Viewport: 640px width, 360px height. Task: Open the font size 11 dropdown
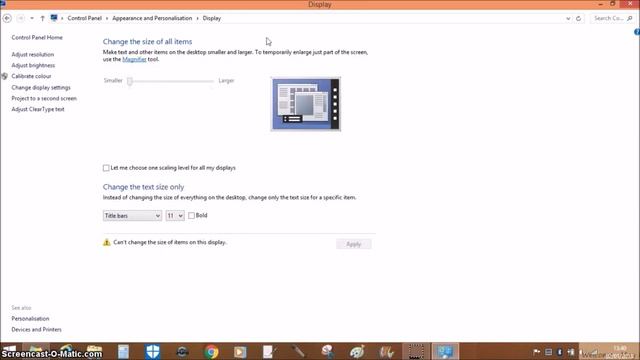(x=175, y=216)
